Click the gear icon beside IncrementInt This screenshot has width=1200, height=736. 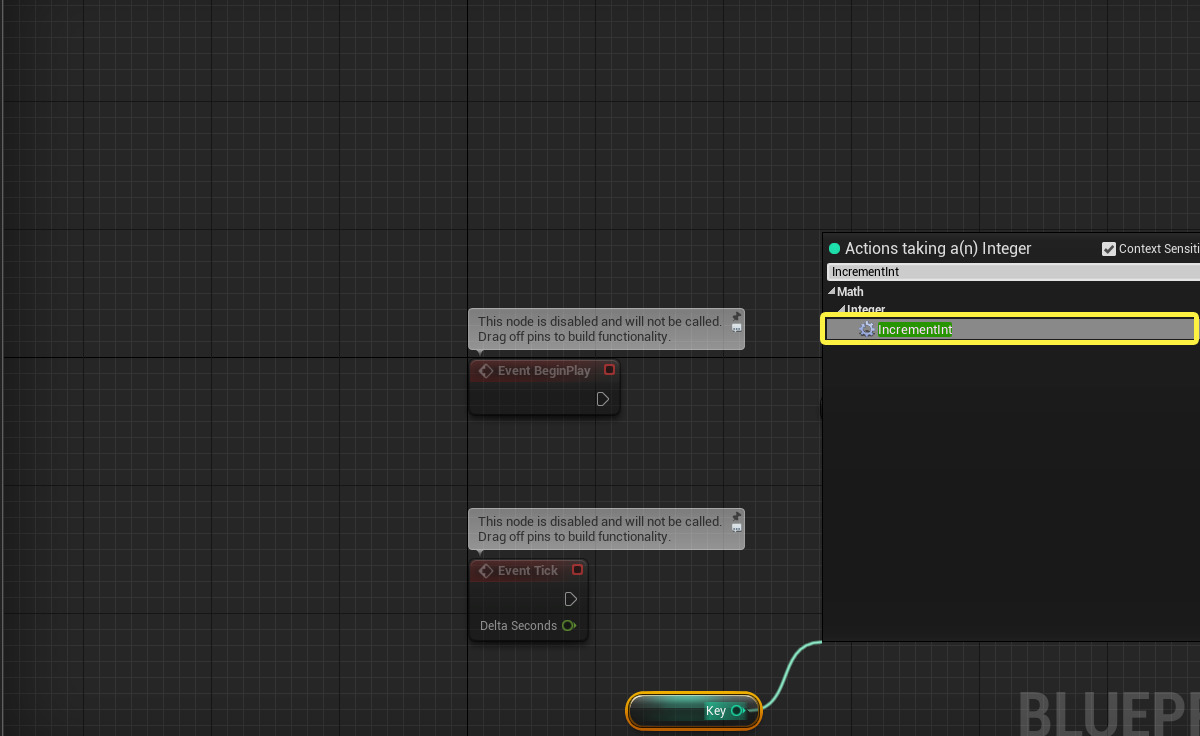pyautogui.click(x=867, y=329)
